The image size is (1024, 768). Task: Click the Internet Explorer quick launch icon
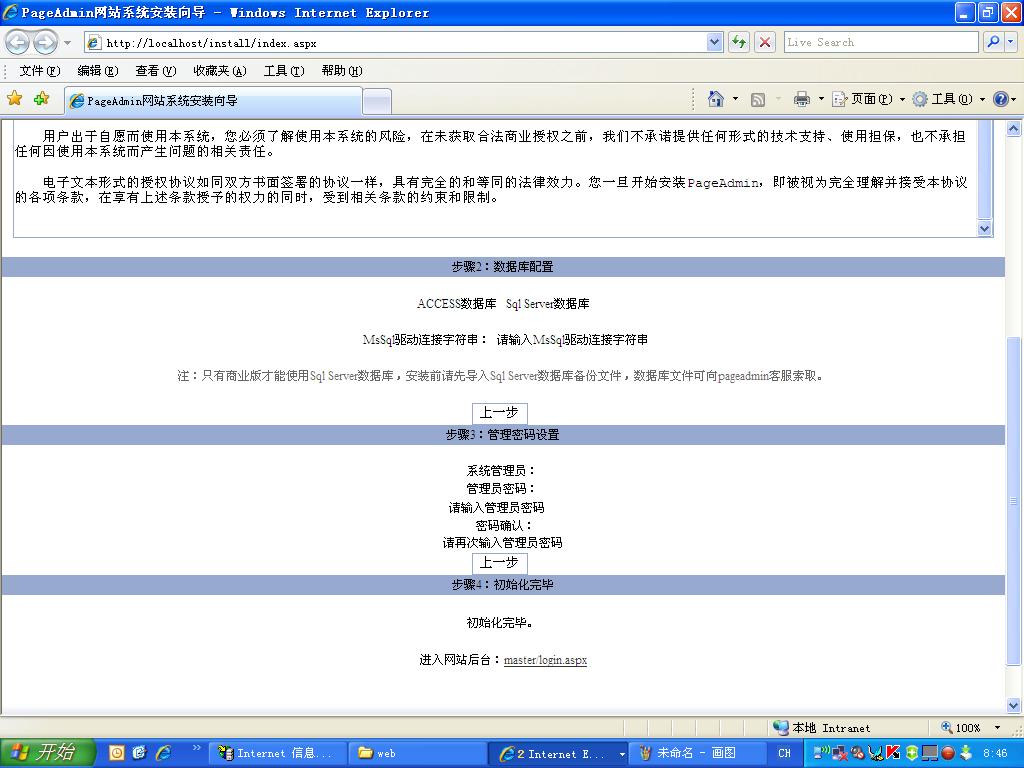tap(163, 753)
